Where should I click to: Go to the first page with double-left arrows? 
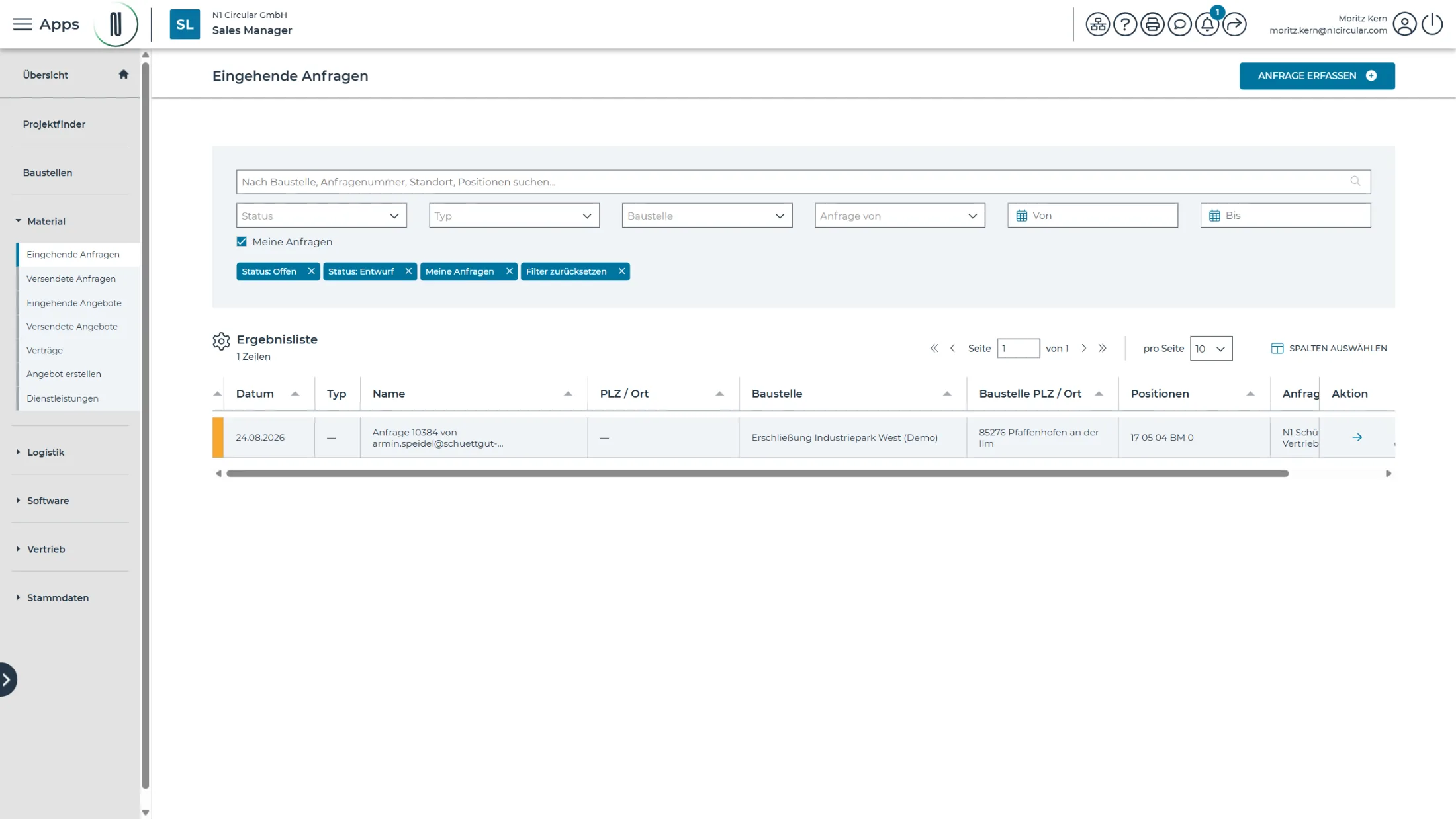934,348
